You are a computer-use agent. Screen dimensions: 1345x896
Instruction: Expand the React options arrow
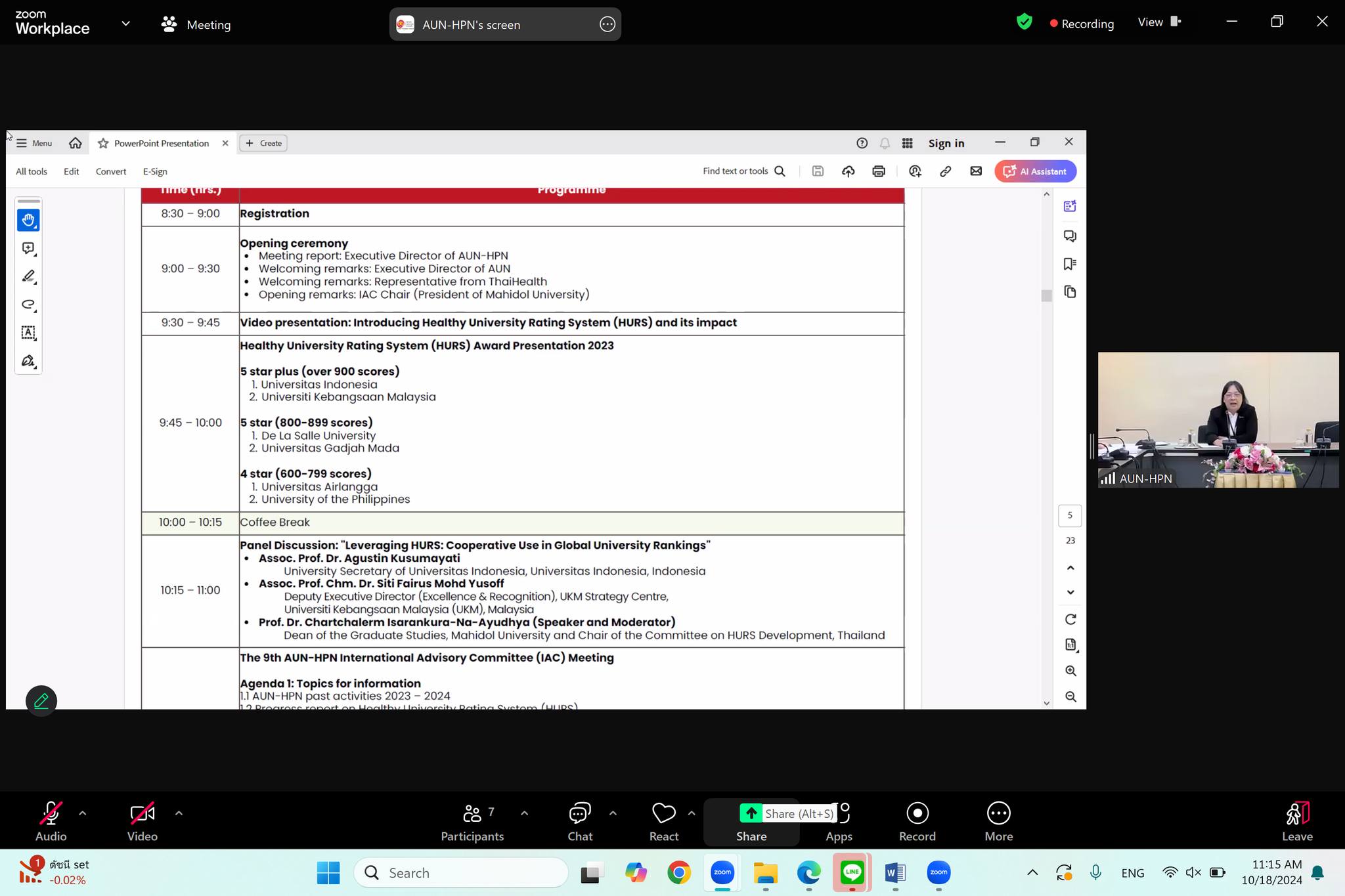coord(692,813)
